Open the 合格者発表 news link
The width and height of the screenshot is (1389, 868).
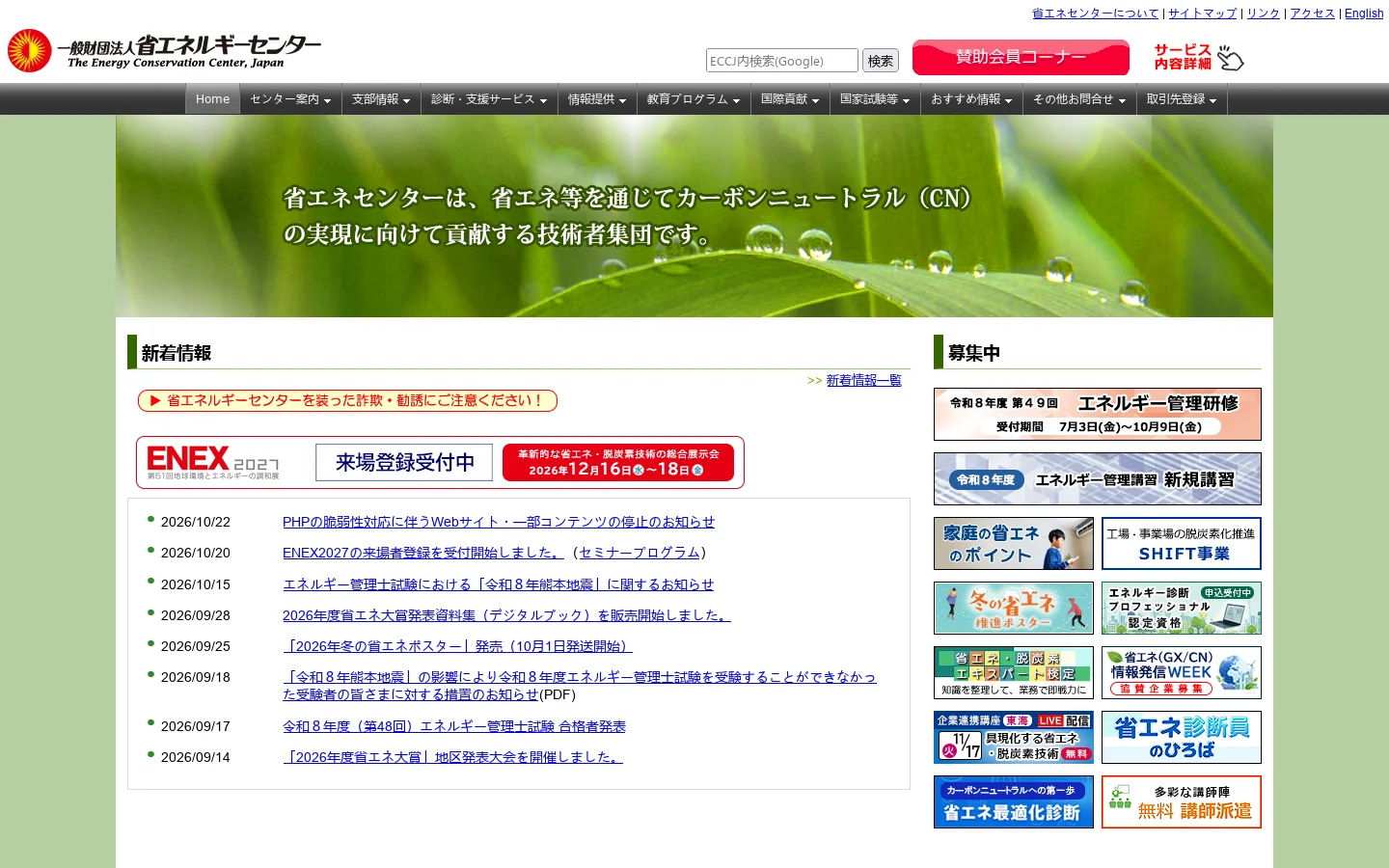click(454, 726)
